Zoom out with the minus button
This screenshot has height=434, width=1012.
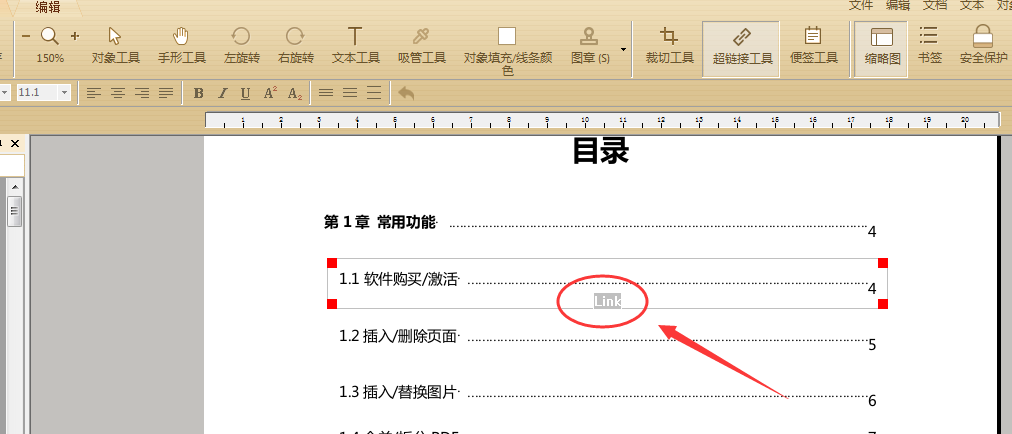[26, 36]
